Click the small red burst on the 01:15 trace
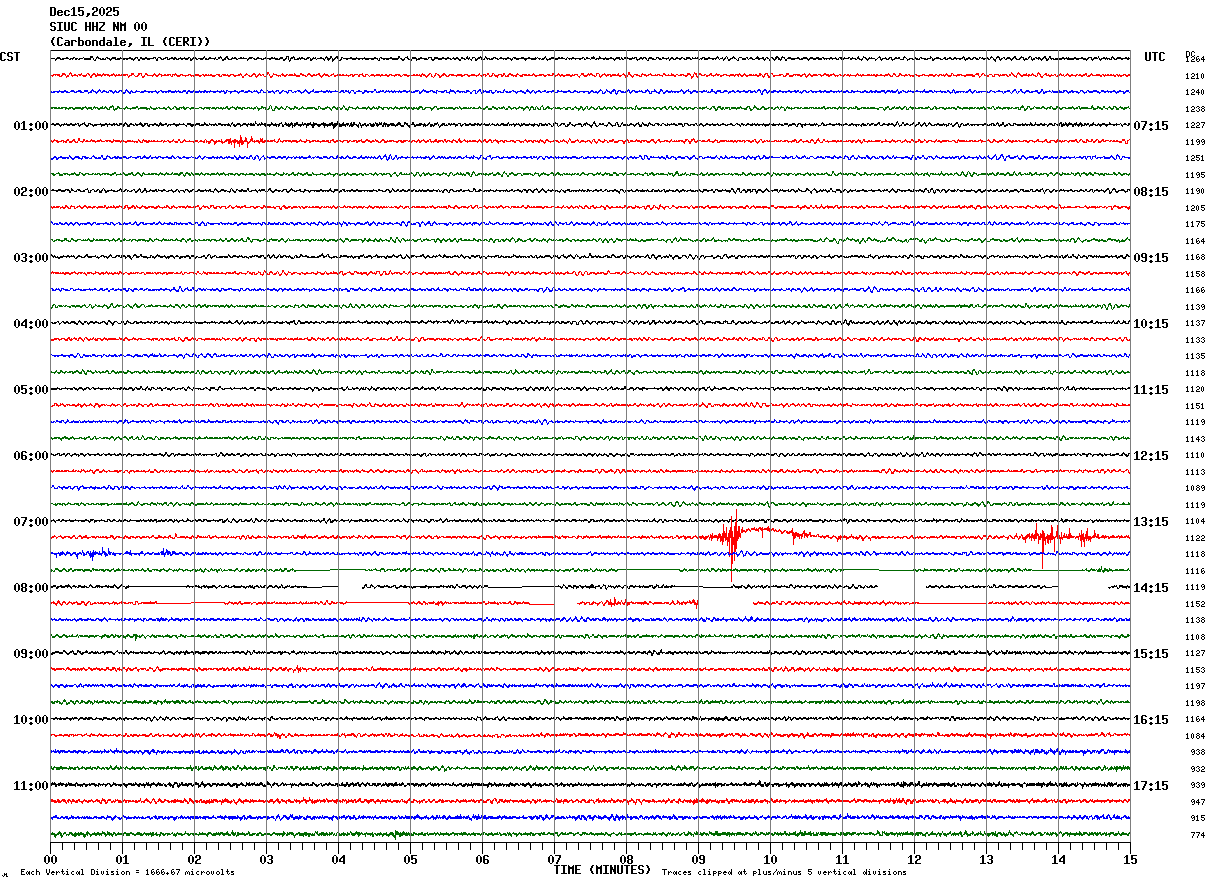 click(x=238, y=141)
